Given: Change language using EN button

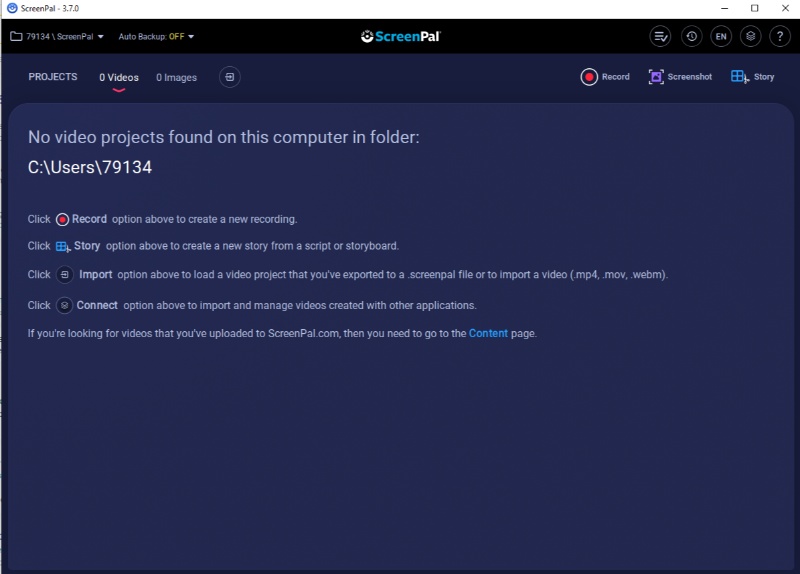Looking at the screenshot, I should tap(721, 36).
